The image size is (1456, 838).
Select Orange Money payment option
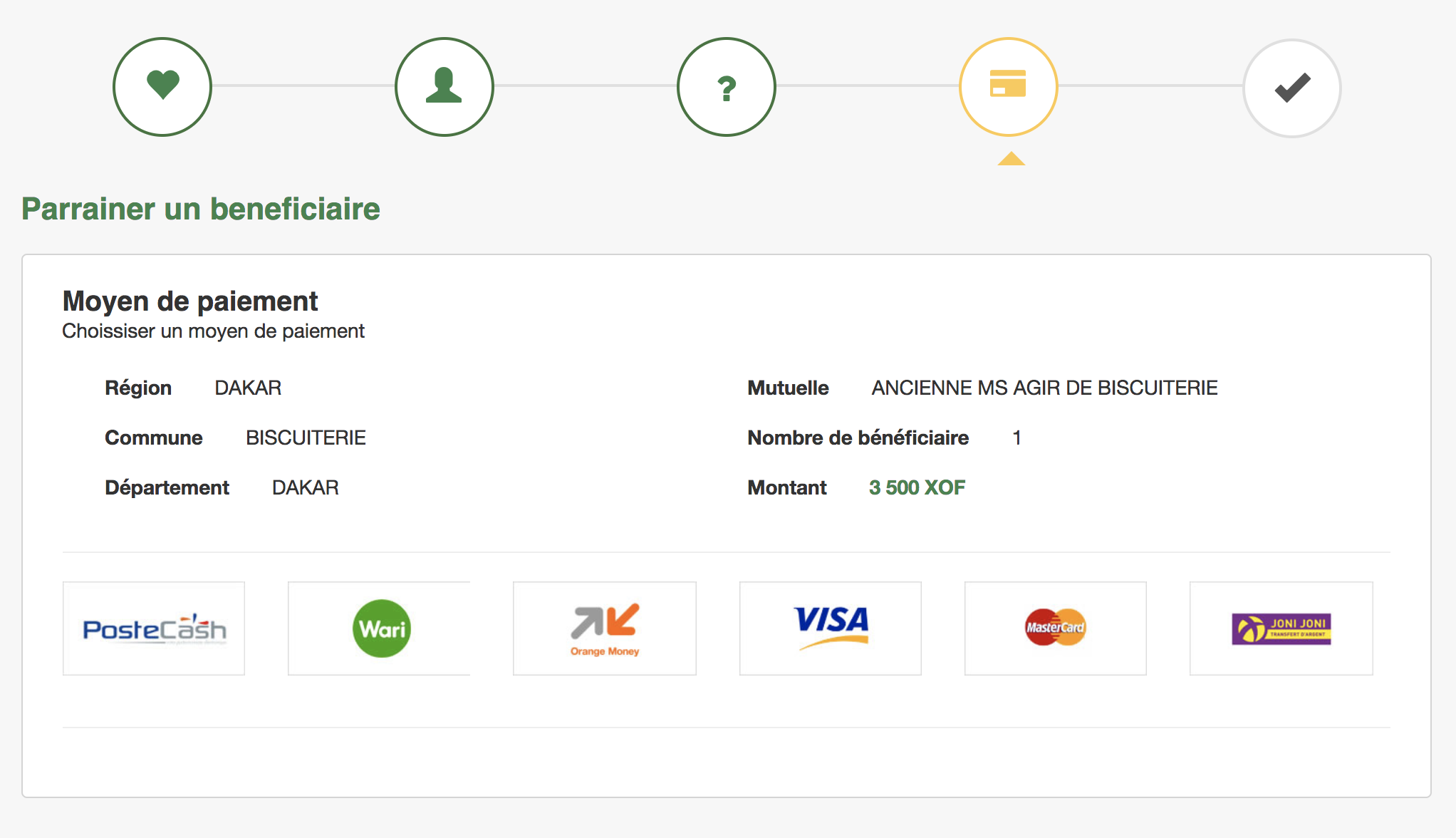click(604, 628)
